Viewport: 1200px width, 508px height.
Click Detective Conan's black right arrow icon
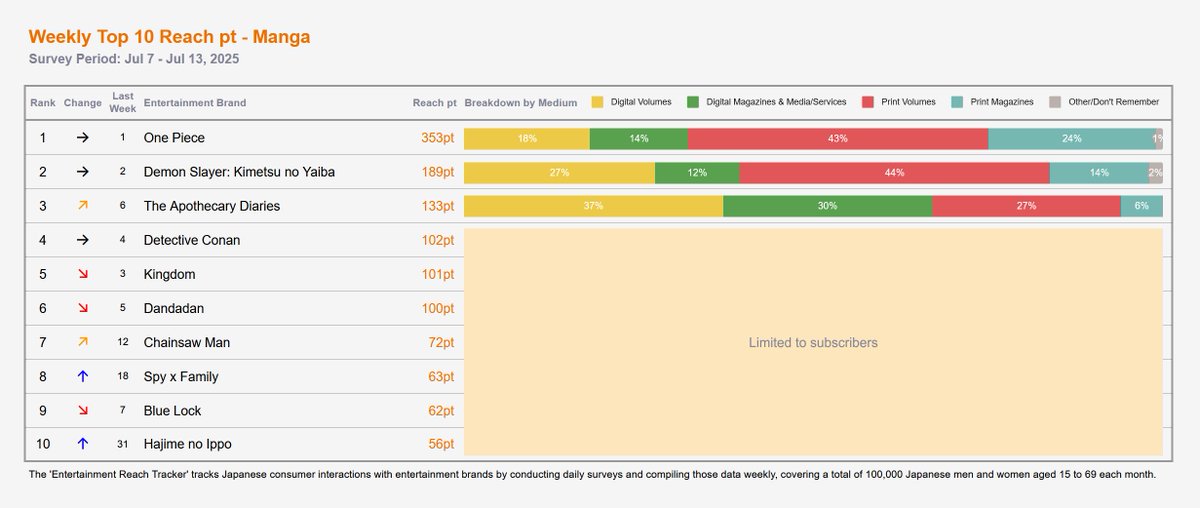click(83, 240)
